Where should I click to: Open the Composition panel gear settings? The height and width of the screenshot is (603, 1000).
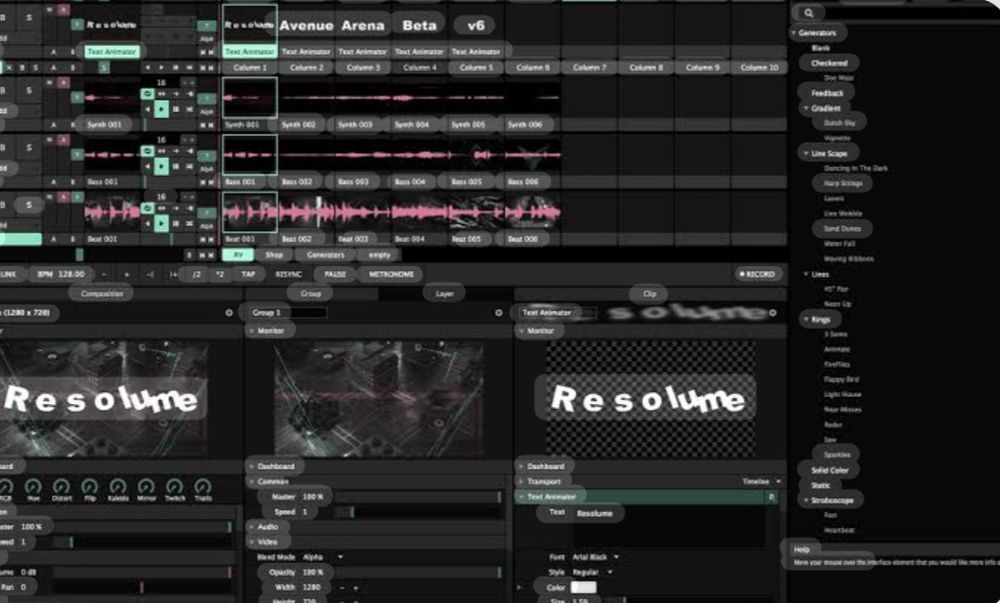tap(229, 313)
